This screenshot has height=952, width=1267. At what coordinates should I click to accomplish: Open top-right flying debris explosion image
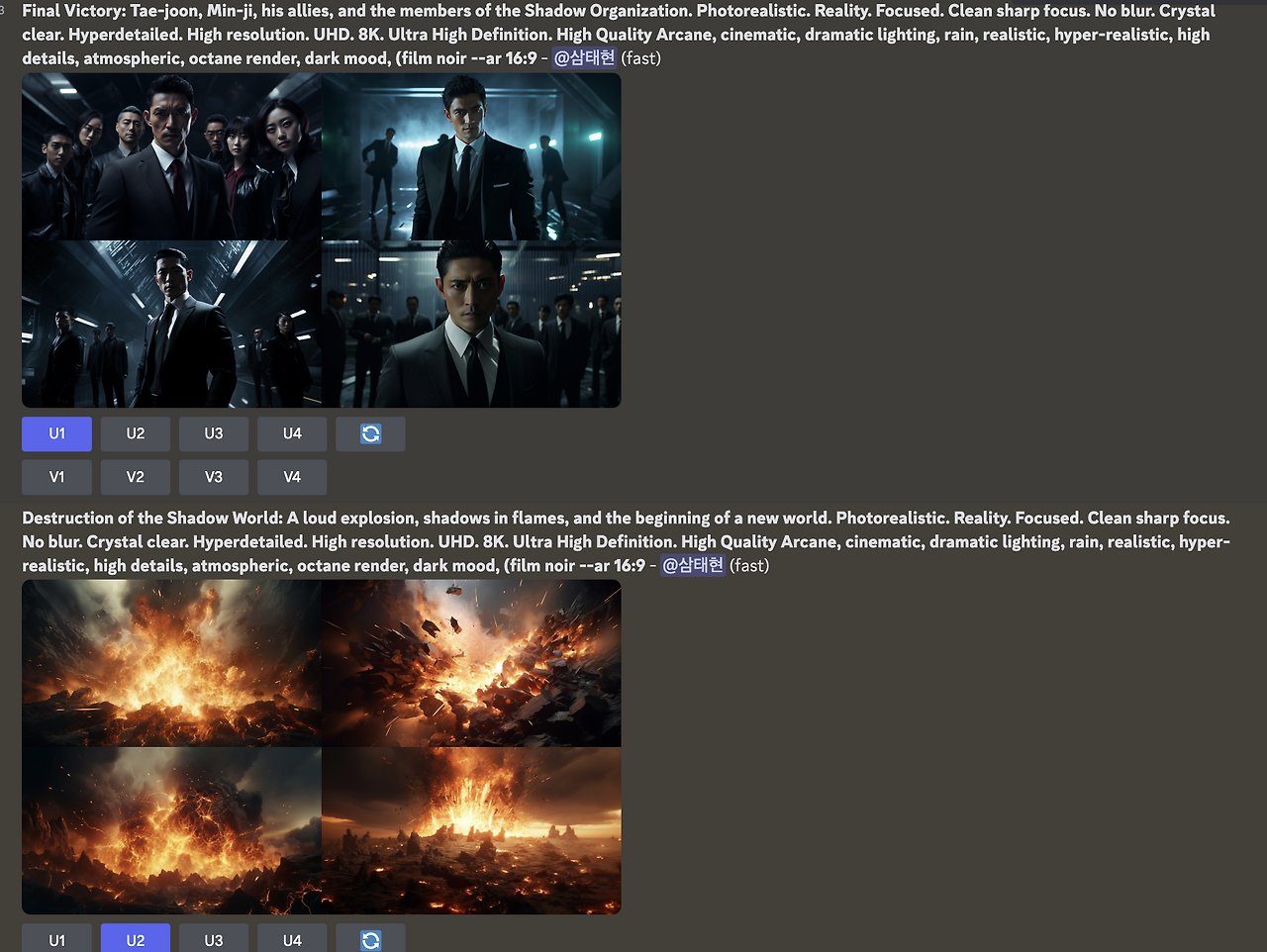point(472,663)
